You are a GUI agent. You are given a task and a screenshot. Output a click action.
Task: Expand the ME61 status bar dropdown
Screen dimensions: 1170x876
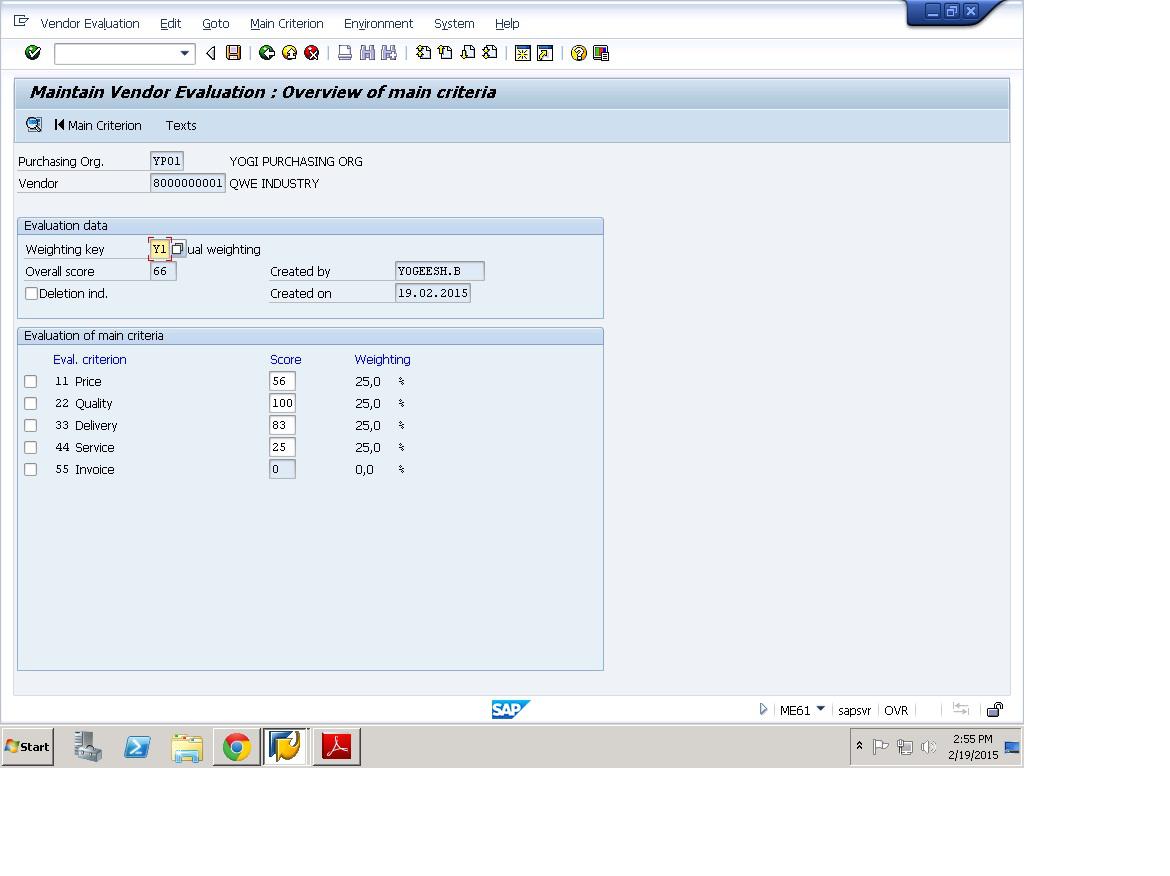pos(821,709)
